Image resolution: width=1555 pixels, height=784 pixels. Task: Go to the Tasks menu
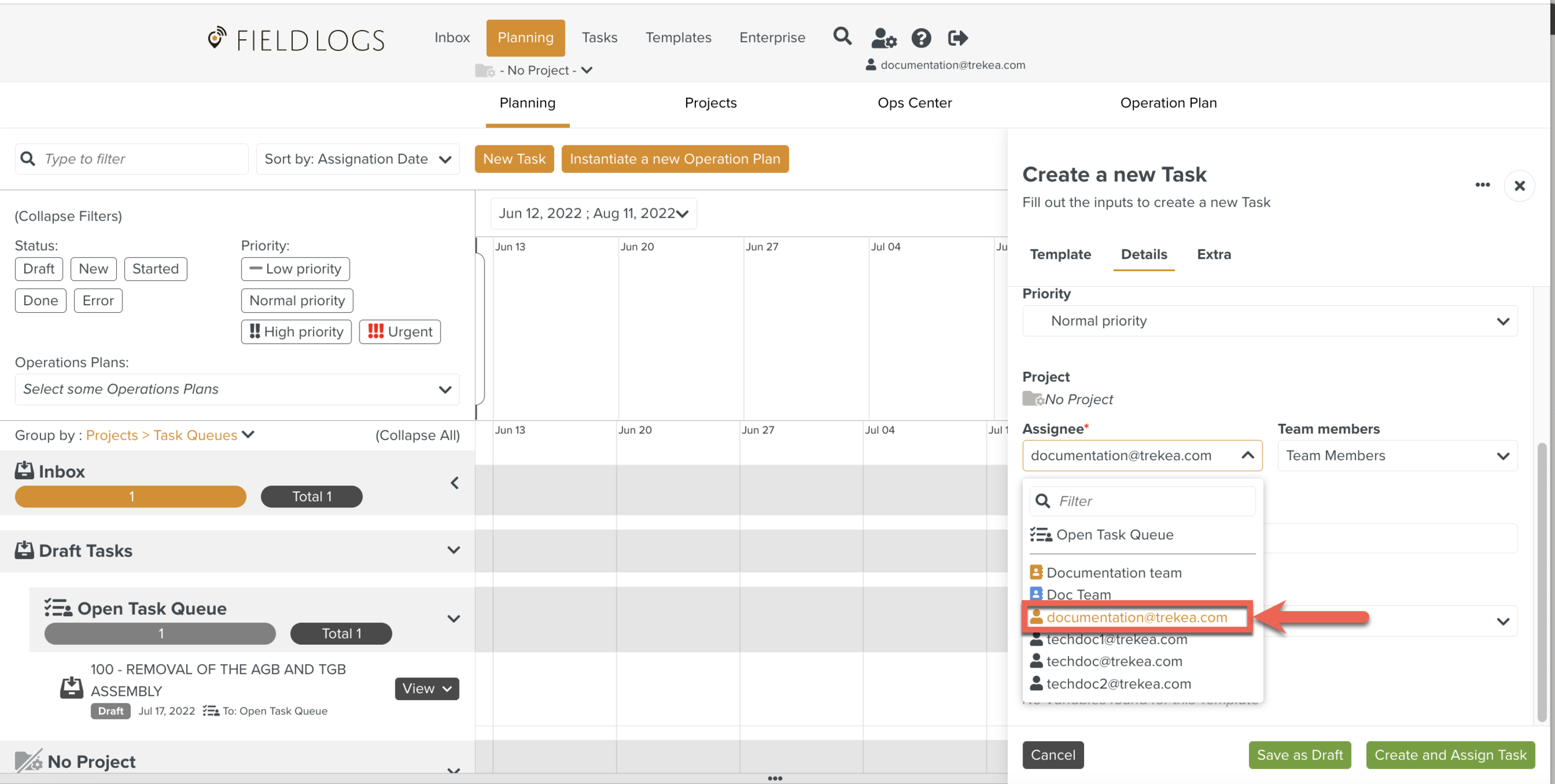point(600,37)
